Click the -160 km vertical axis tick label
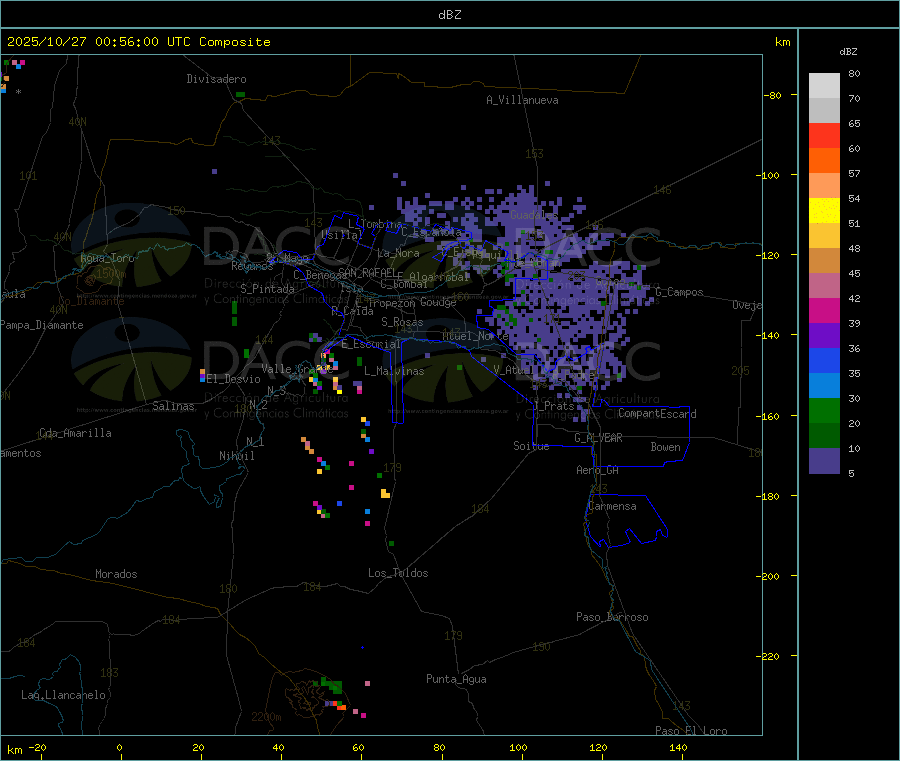 (x=770, y=416)
